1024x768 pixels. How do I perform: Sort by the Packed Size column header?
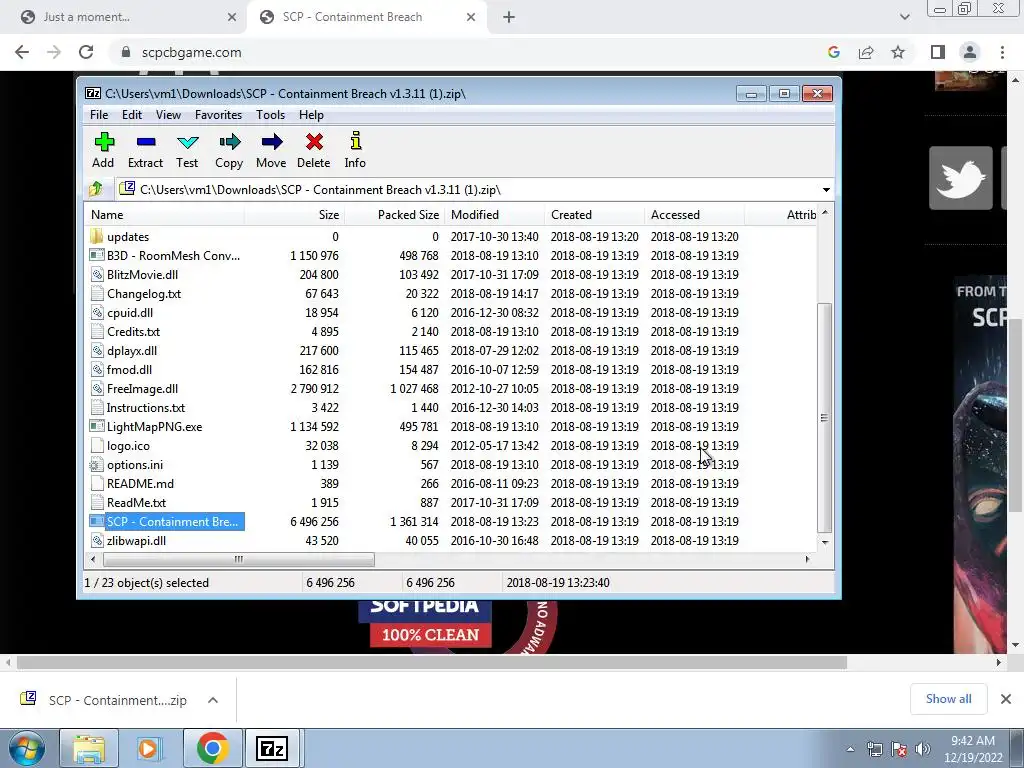tap(394, 215)
